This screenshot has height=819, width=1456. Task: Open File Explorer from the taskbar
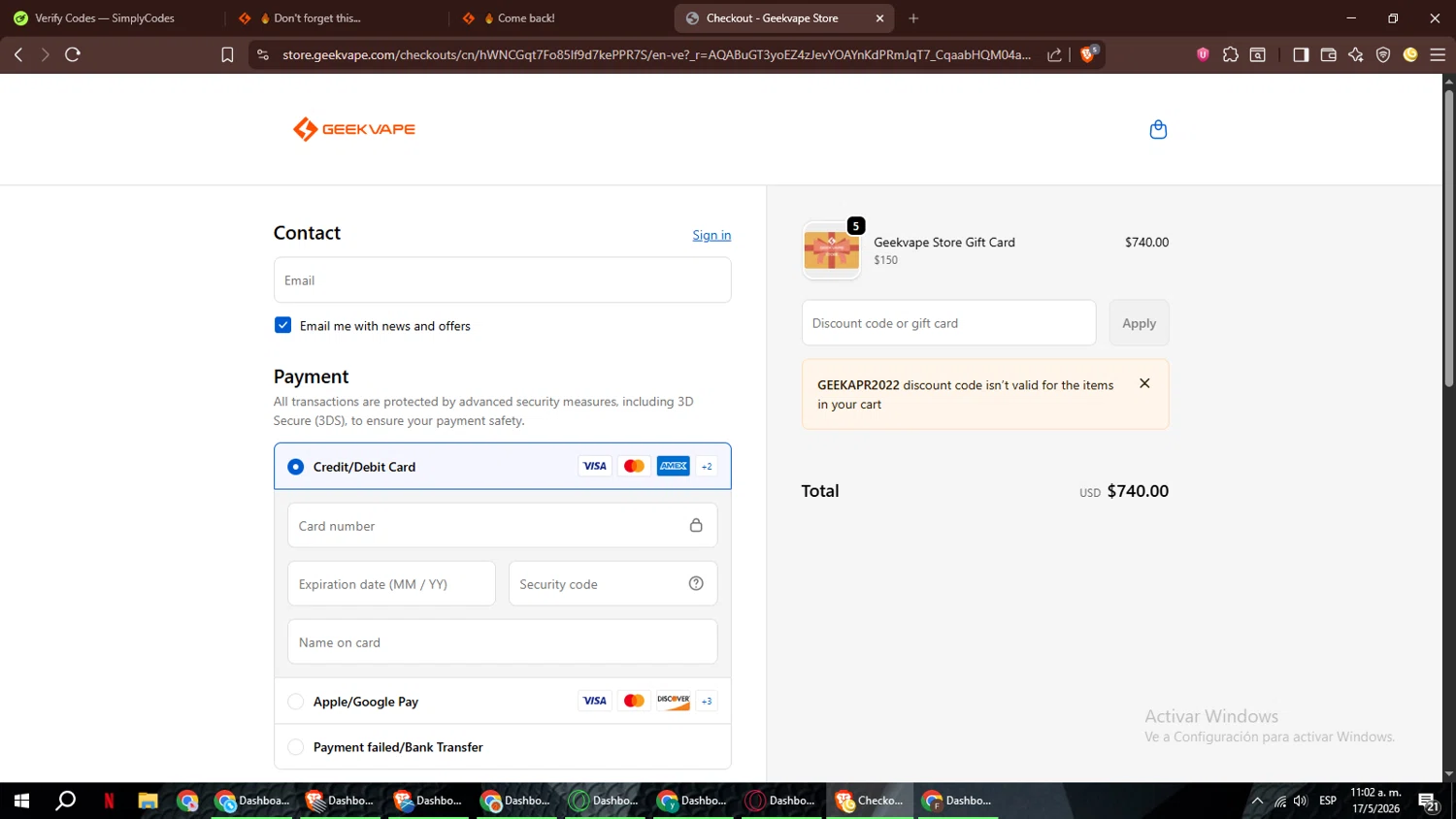148,801
